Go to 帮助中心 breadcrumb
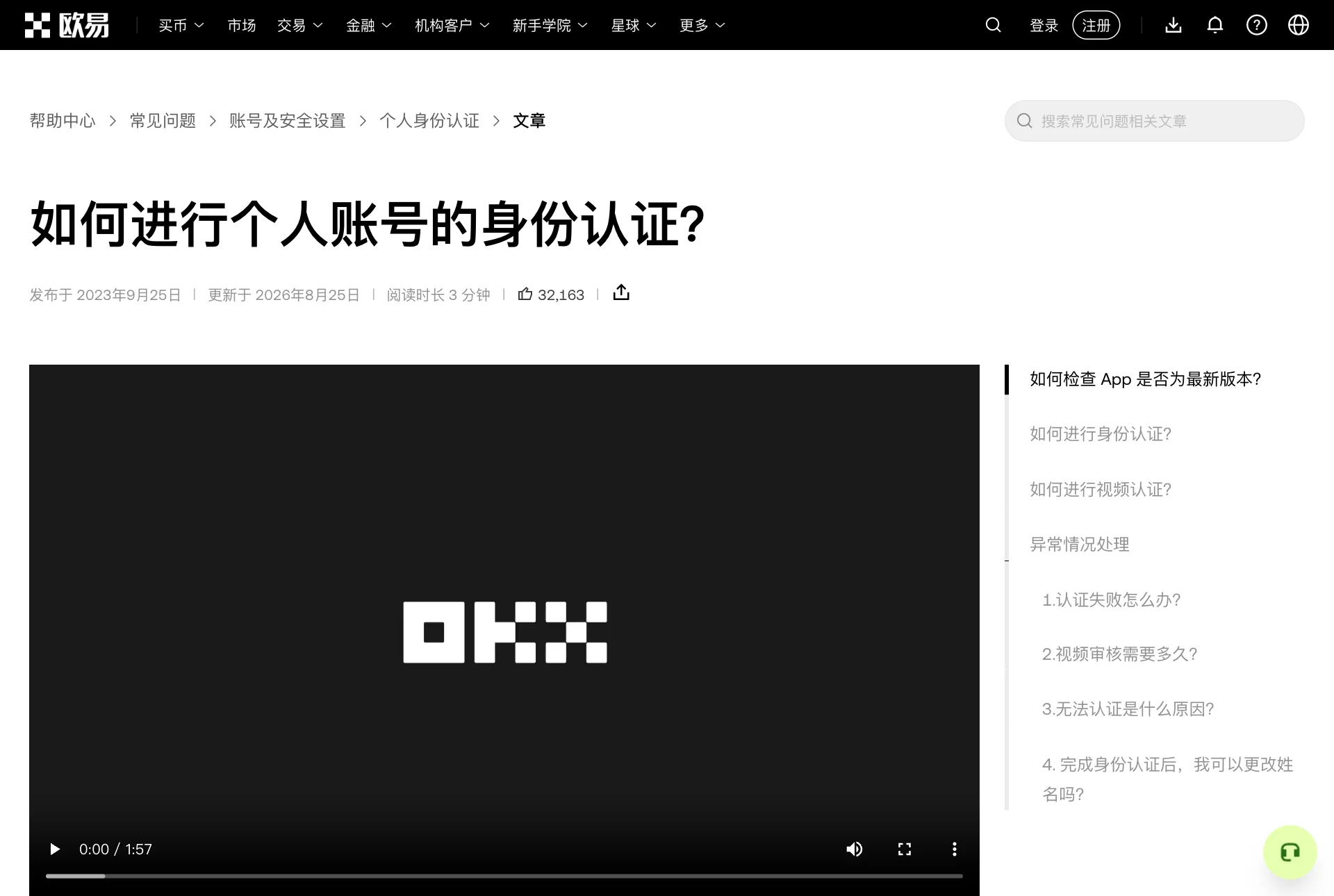 63,121
